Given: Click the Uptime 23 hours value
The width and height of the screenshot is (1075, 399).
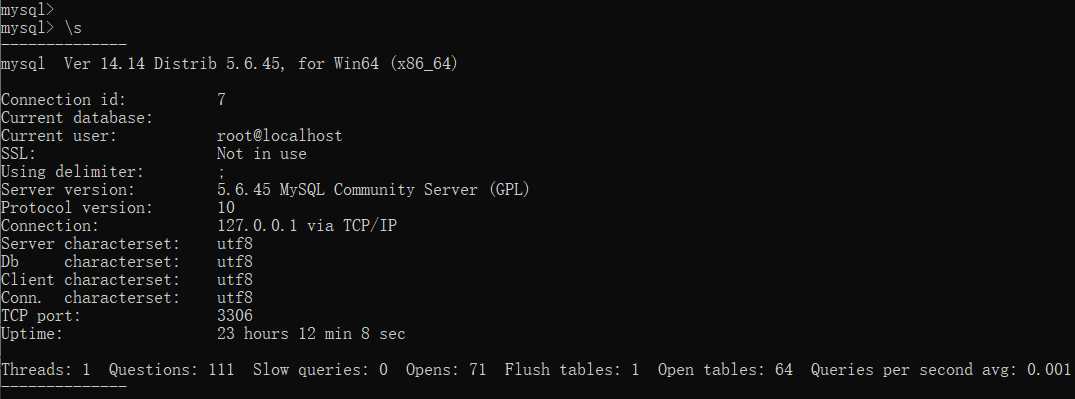Looking at the screenshot, I should 311,334.
